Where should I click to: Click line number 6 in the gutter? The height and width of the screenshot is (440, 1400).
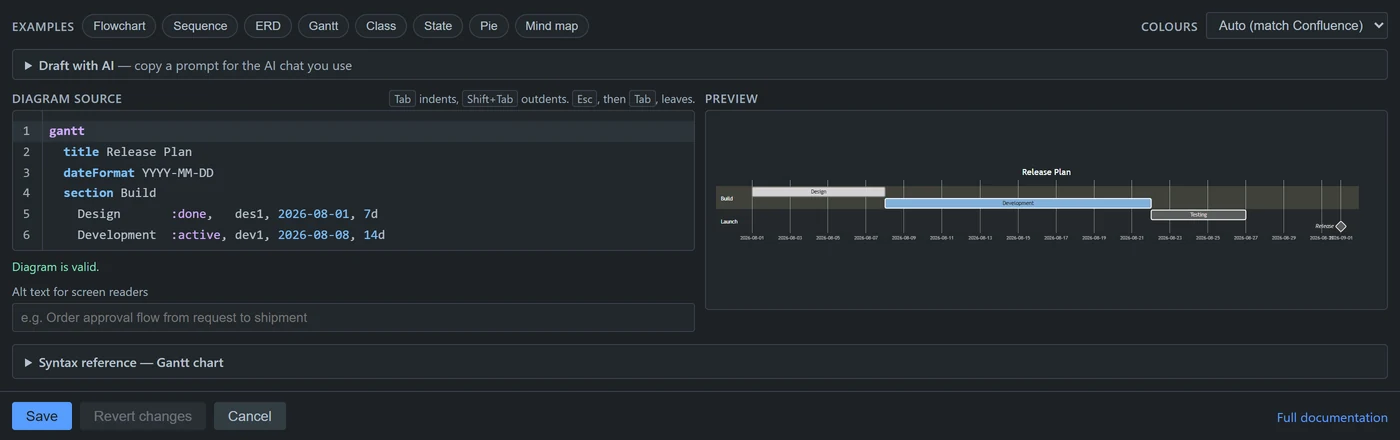[x=26, y=235]
